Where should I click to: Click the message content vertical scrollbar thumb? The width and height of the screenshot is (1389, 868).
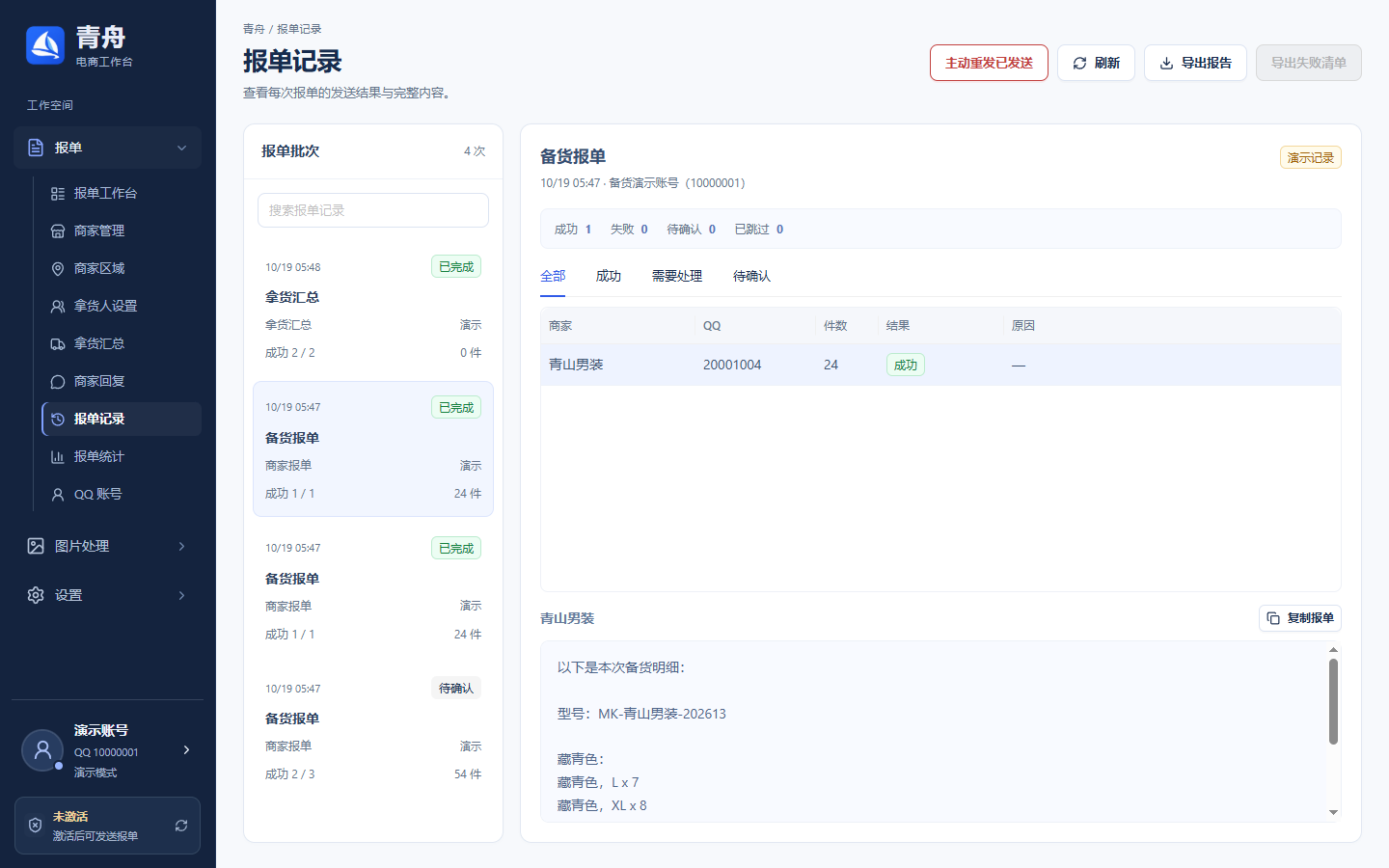[1333, 701]
